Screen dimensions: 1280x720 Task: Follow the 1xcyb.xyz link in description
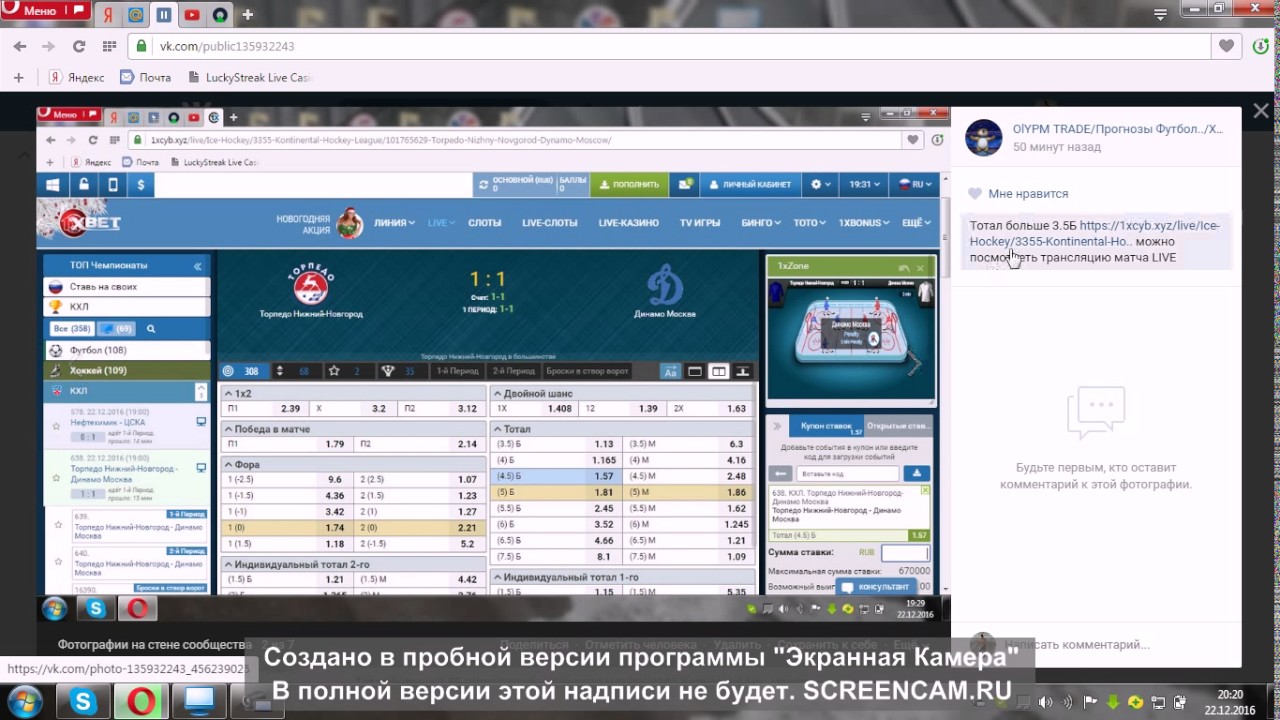1095,233
